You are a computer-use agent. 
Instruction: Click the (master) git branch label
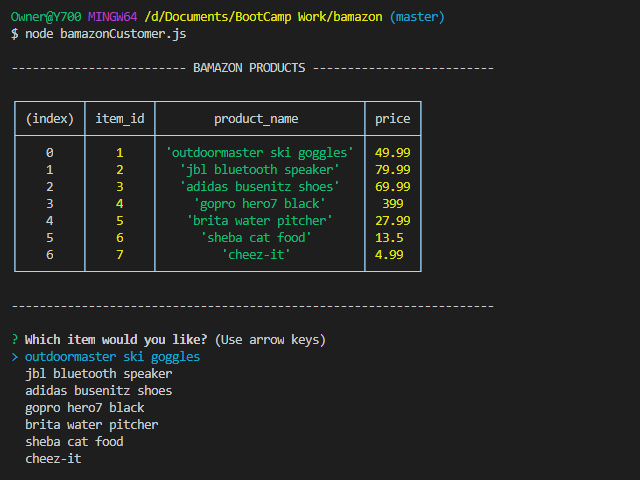pos(417,17)
